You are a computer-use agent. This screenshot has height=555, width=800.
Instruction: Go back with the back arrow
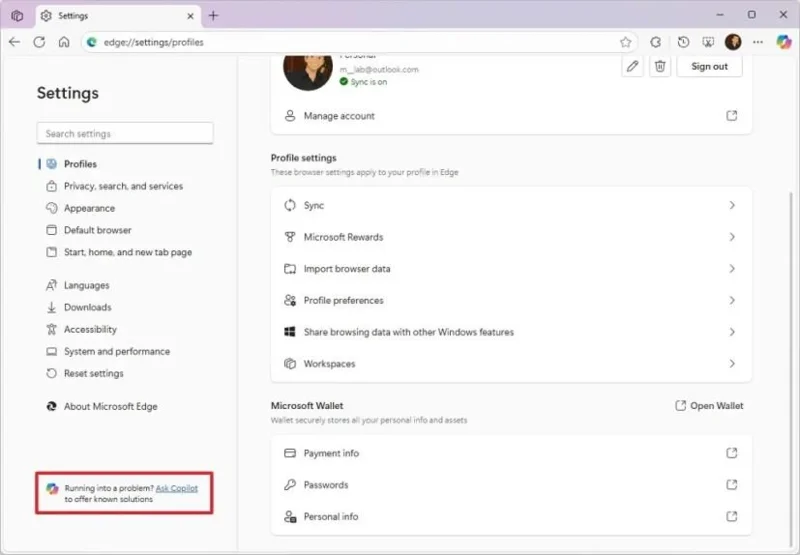(x=14, y=42)
